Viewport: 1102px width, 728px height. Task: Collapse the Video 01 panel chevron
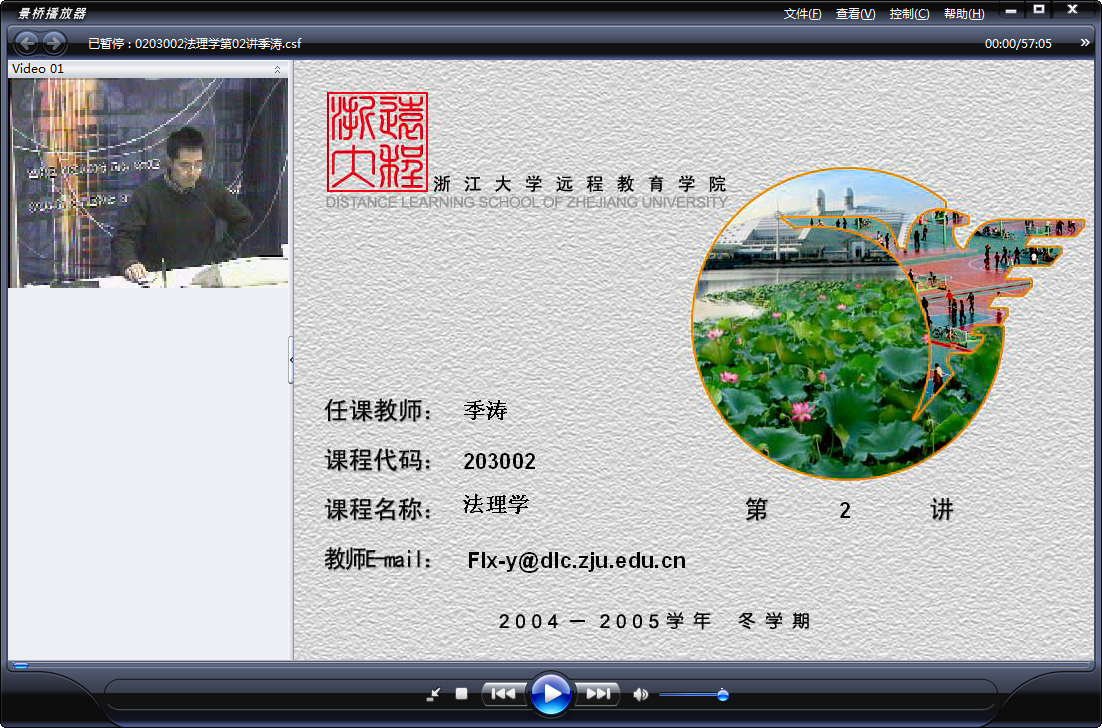coord(278,69)
